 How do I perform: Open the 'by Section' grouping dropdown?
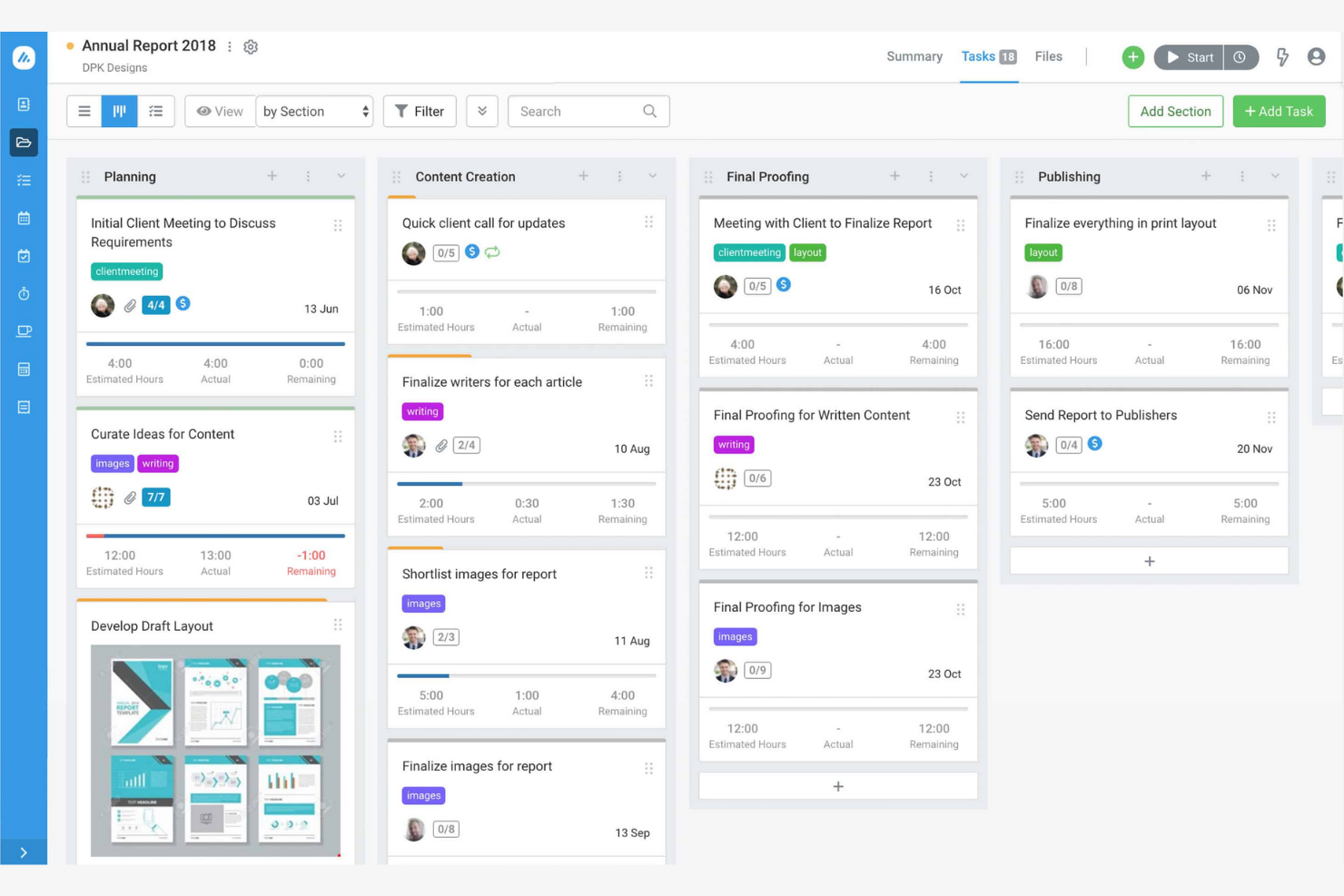[314, 111]
